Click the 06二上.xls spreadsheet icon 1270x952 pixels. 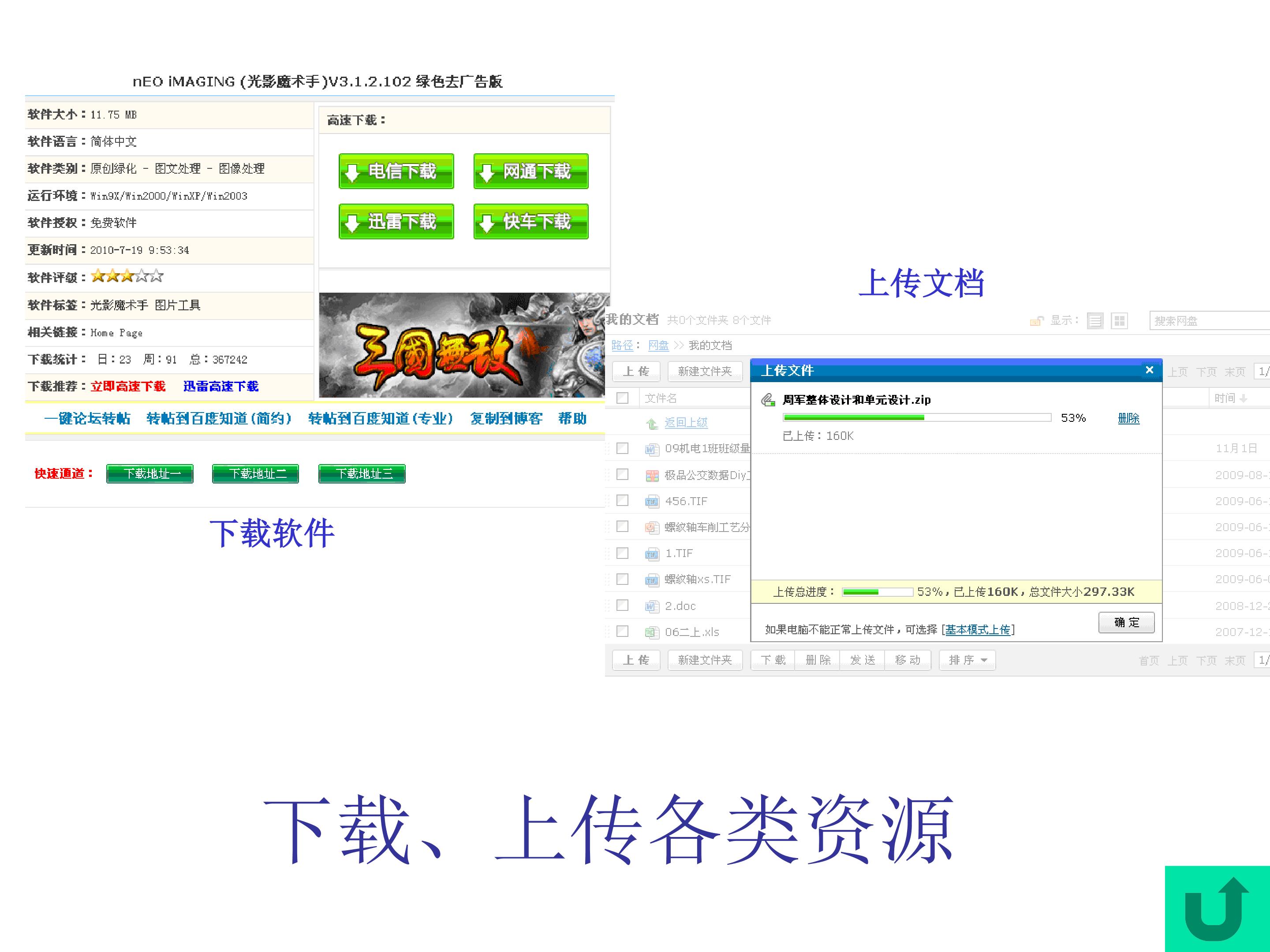click(652, 632)
